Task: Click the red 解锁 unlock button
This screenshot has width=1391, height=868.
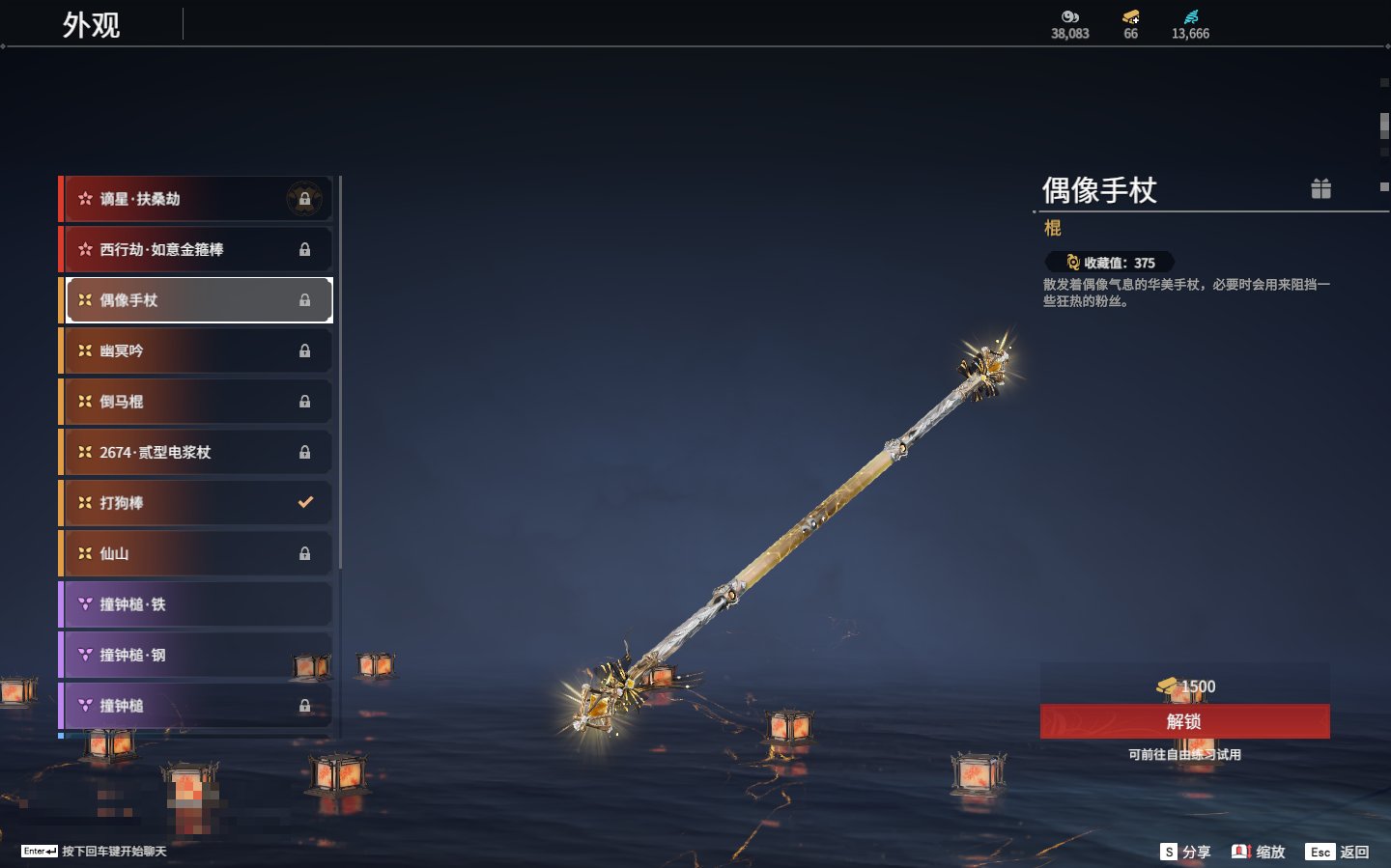Action: point(1184,721)
